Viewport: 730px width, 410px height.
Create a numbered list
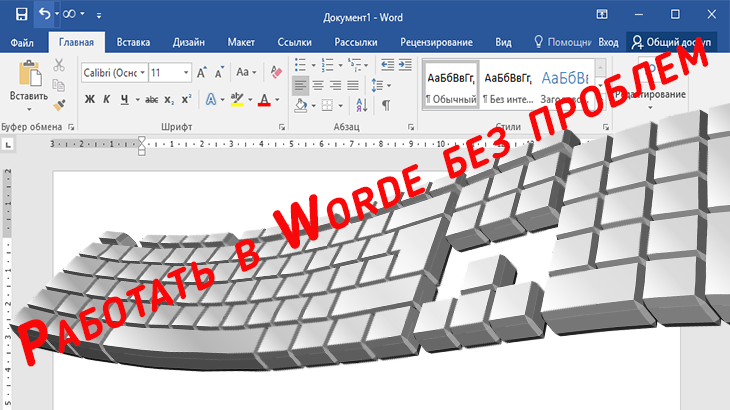327,65
